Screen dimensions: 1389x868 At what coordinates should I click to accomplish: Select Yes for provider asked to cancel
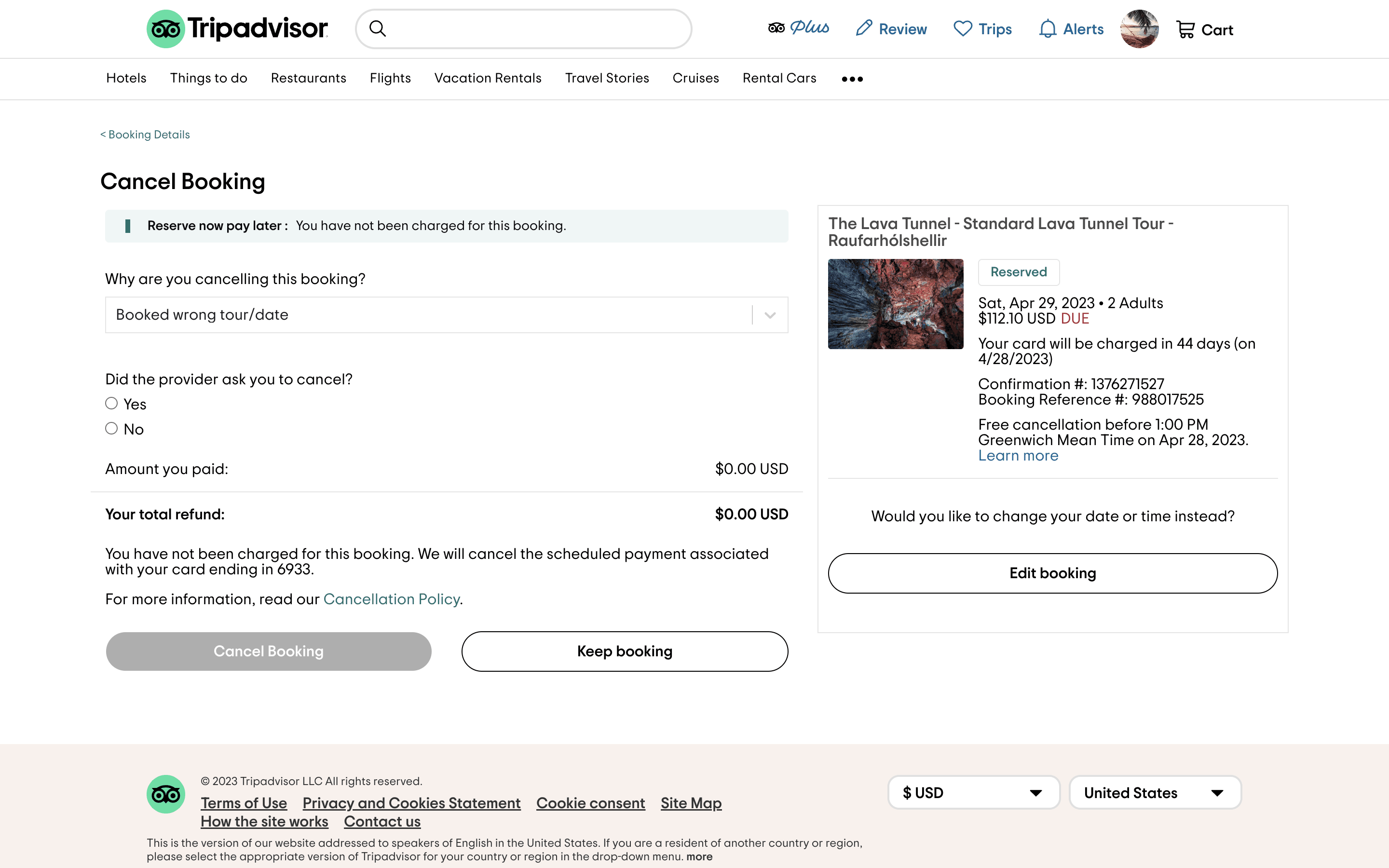coord(111,404)
